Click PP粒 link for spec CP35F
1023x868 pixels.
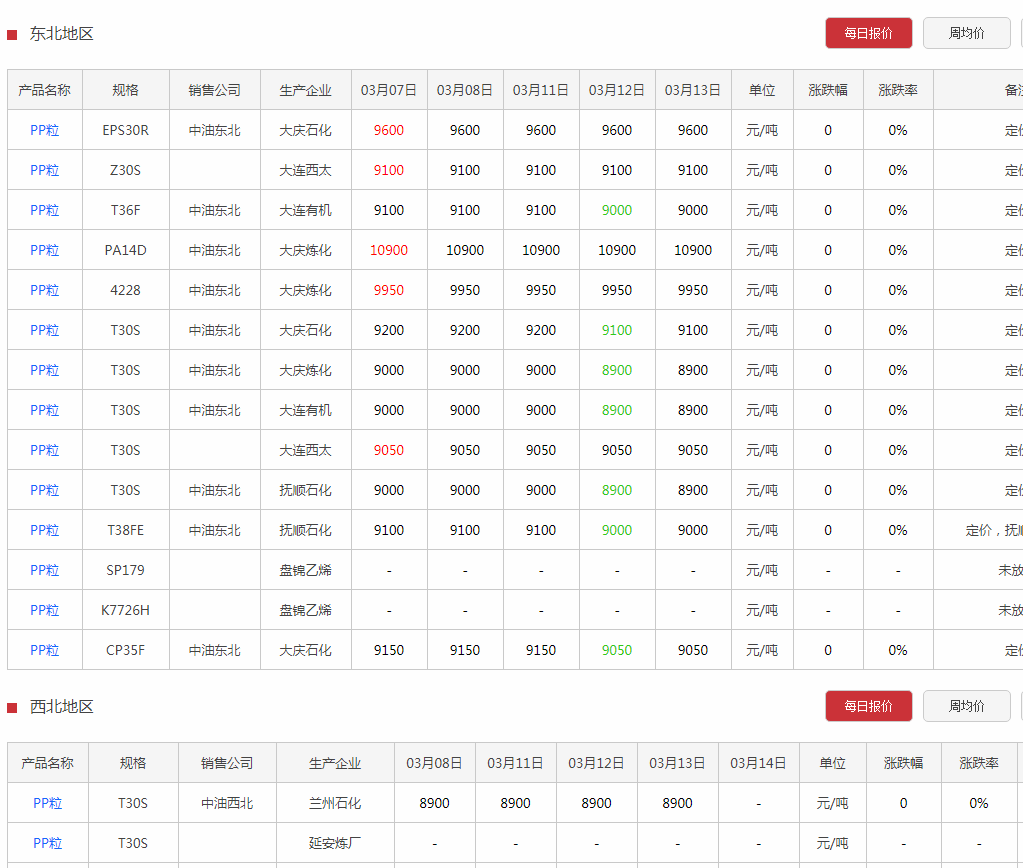point(45,650)
